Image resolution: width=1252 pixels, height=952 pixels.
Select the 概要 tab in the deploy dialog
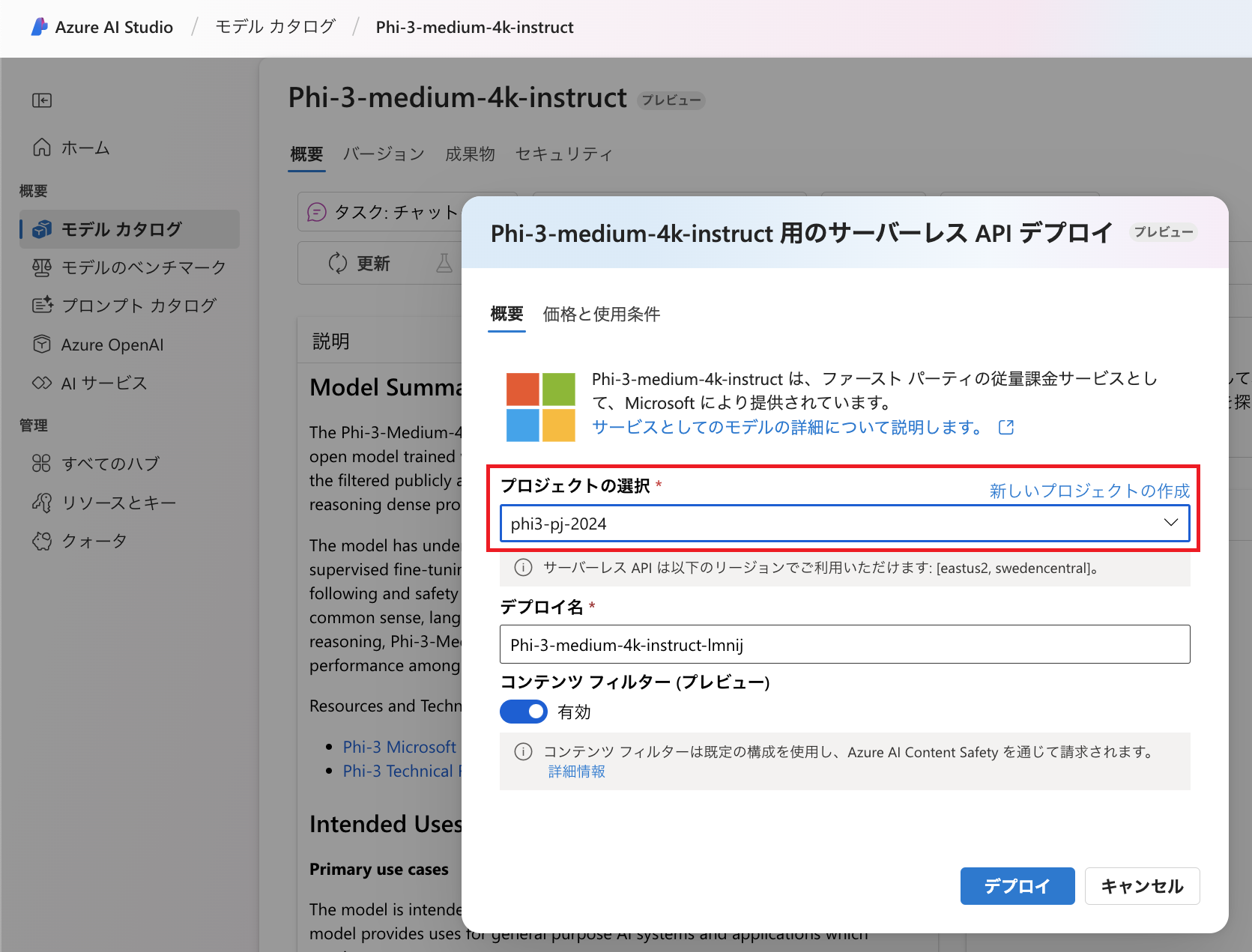tap(506, 314)
